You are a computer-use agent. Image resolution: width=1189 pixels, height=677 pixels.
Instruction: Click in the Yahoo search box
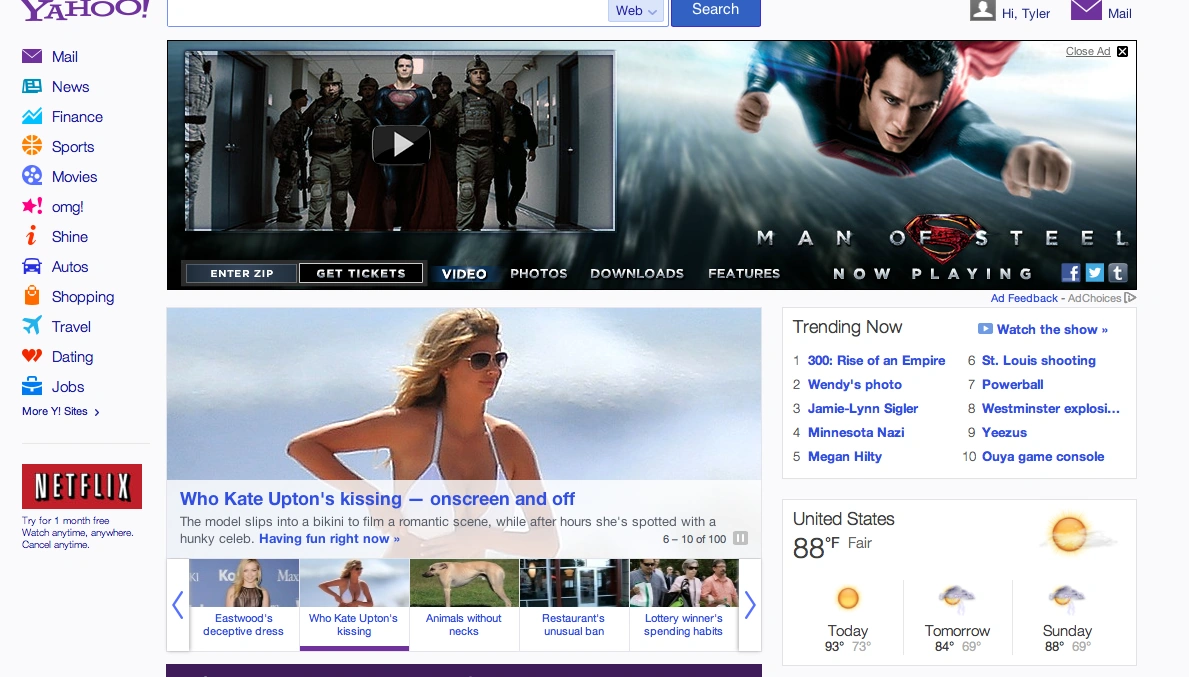pyautogui.click(x=387, y=11)
